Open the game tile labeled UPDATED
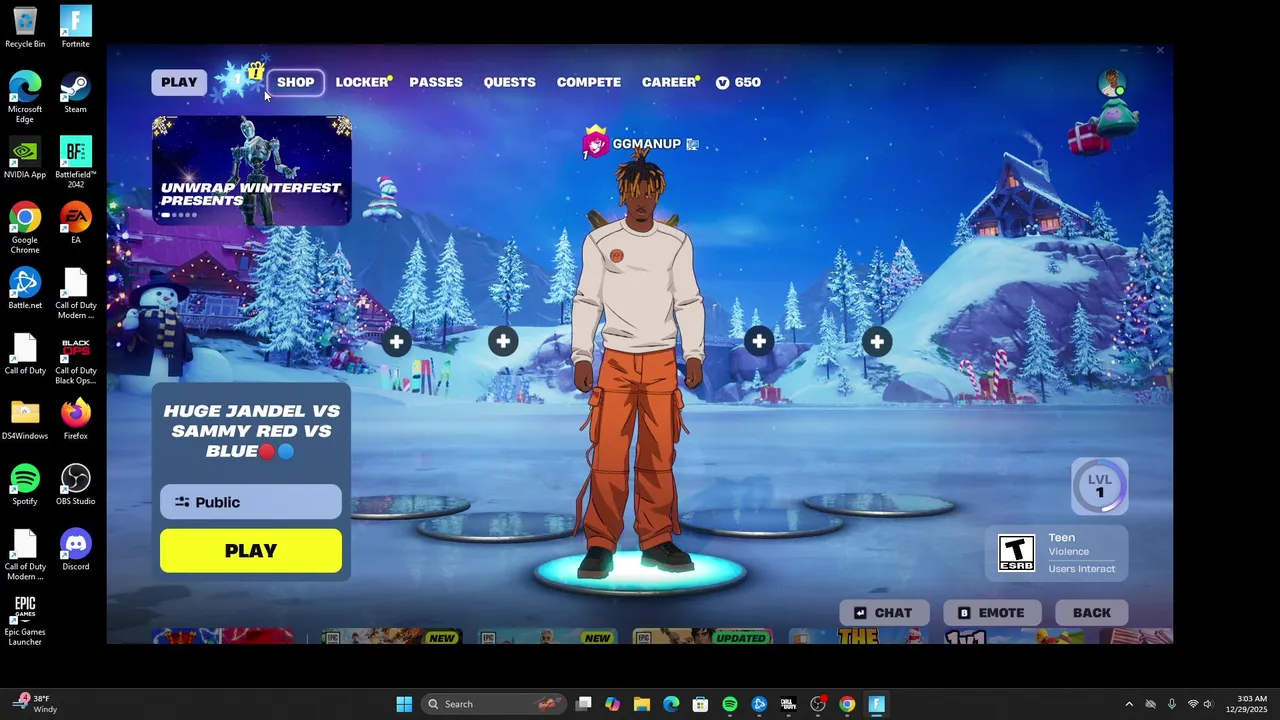Image resolution: width=1280 pixels, height=720 pixels. point(703,636)
